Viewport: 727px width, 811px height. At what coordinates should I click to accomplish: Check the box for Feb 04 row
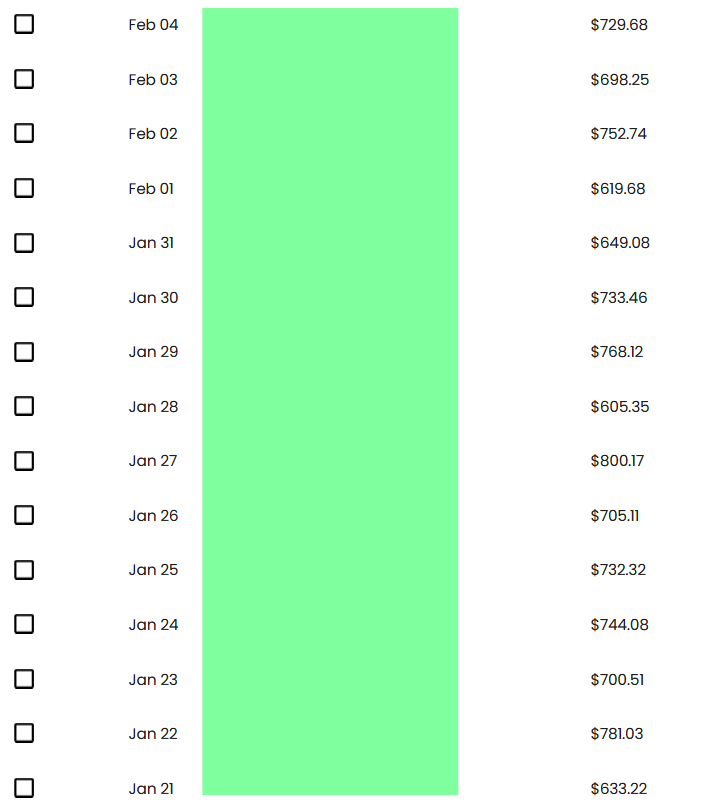click(x=24, y=24)
